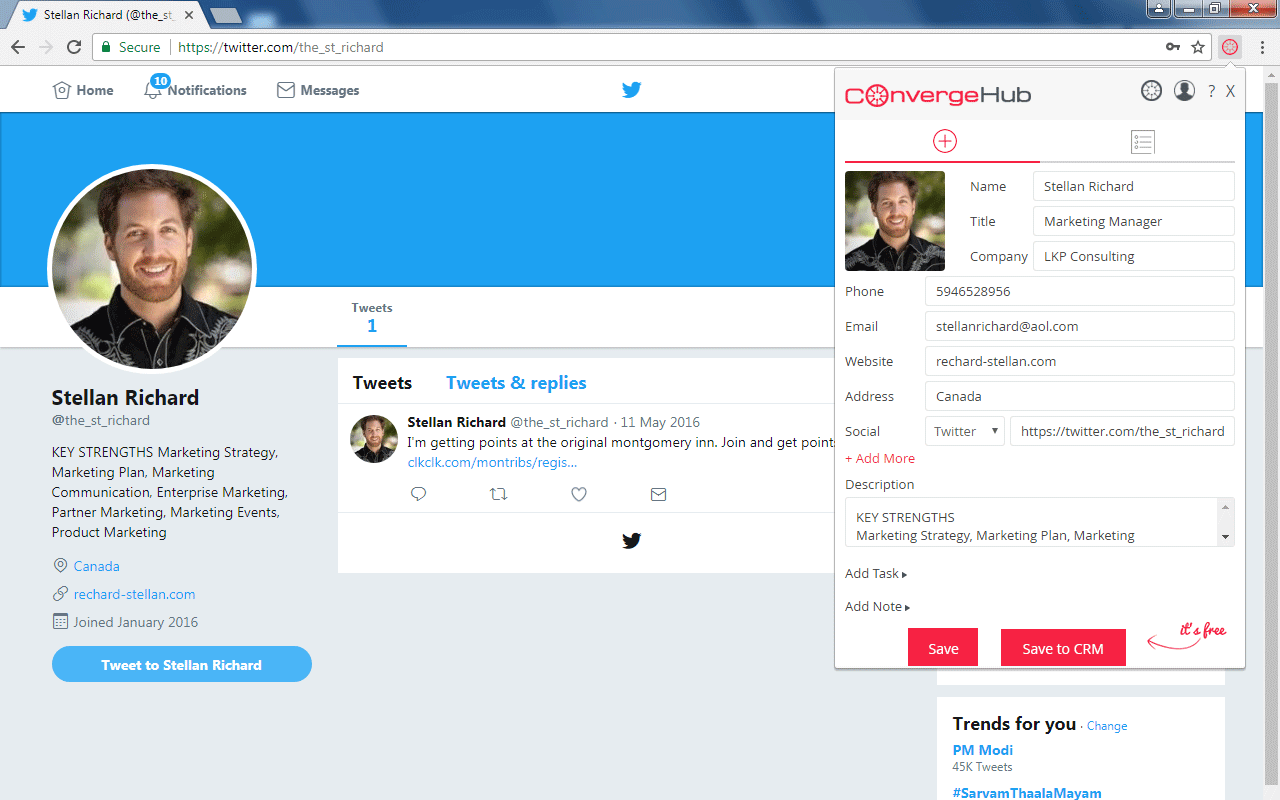
Task: Open the Chrome three-dot menu
Action: (1262, 47)
